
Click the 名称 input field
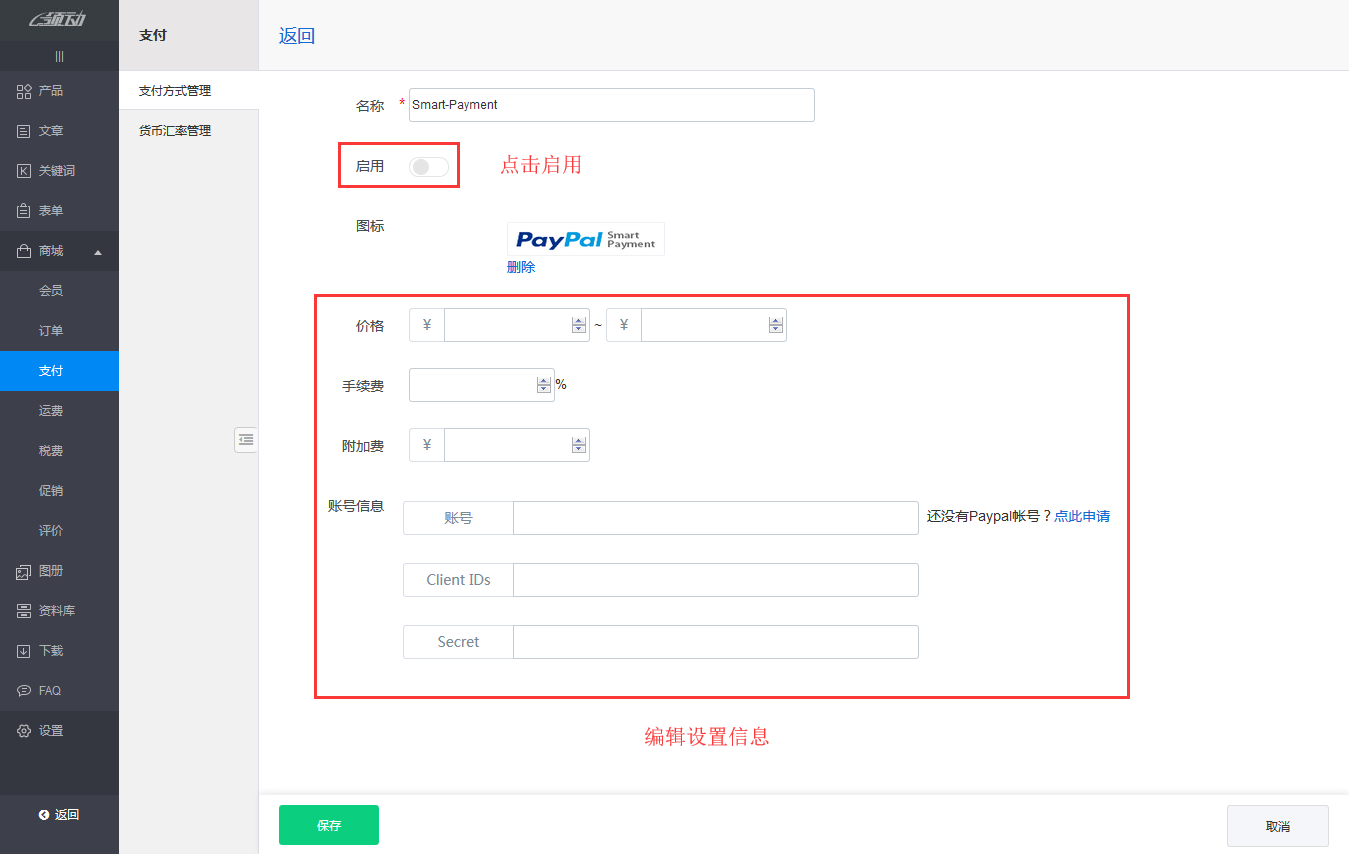611,104
